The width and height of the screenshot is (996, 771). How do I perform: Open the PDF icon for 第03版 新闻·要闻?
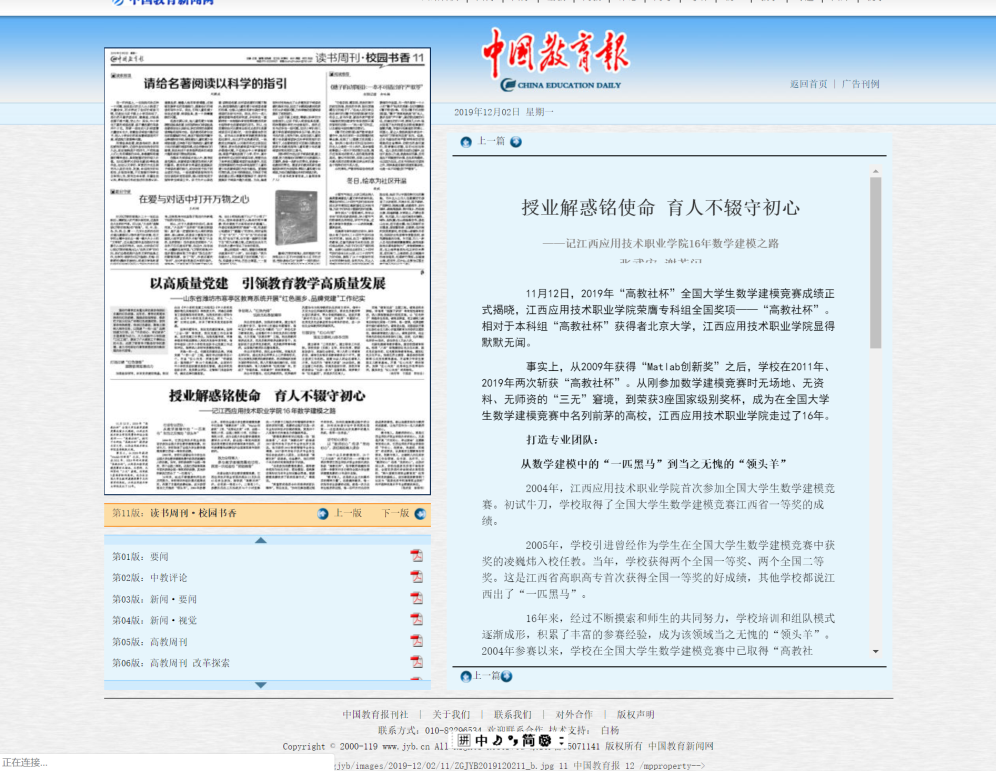(x=417, y=598)
